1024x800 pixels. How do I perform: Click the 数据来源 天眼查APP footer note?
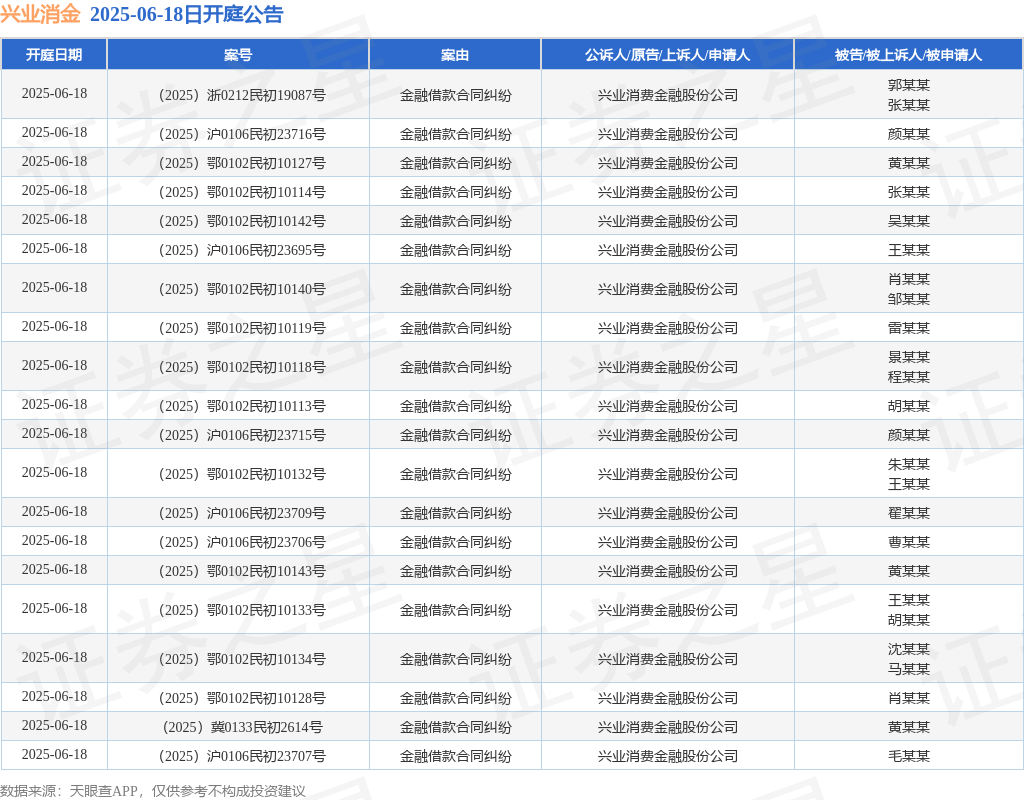tap(153, 791)
